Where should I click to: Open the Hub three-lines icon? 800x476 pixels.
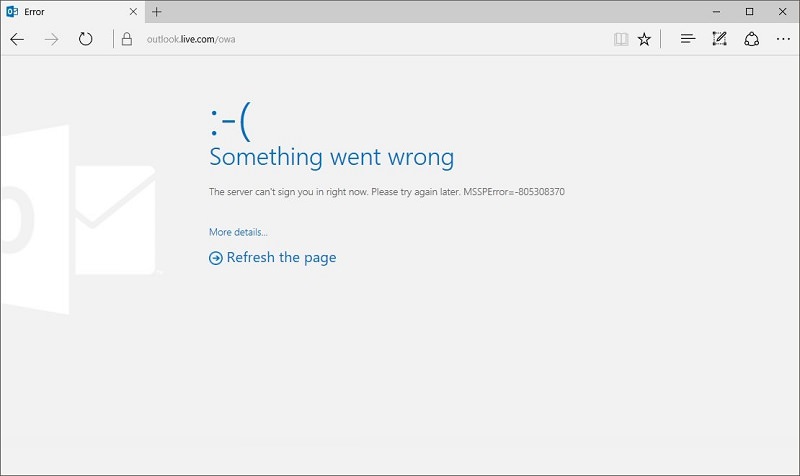(687, 39)
